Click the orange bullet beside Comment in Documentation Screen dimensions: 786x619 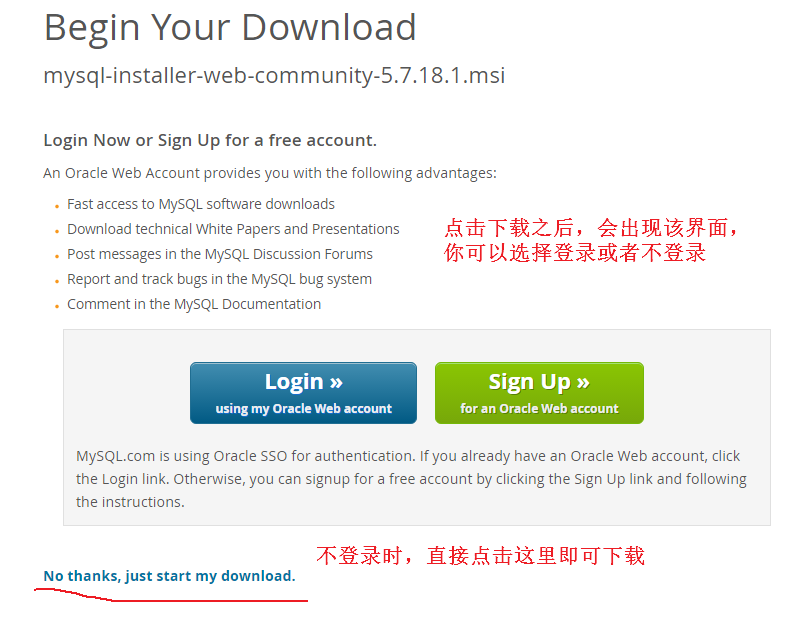[57, 306]
